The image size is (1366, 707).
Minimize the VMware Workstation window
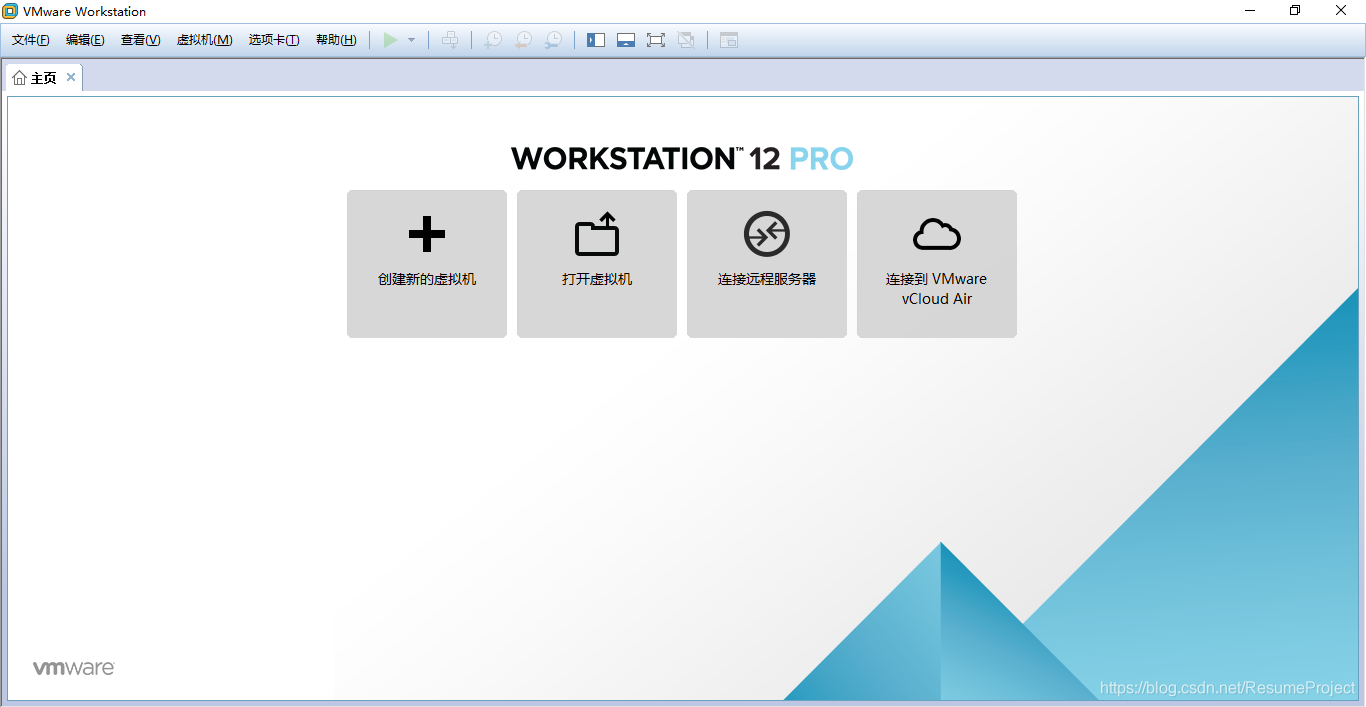(1250, 11)
